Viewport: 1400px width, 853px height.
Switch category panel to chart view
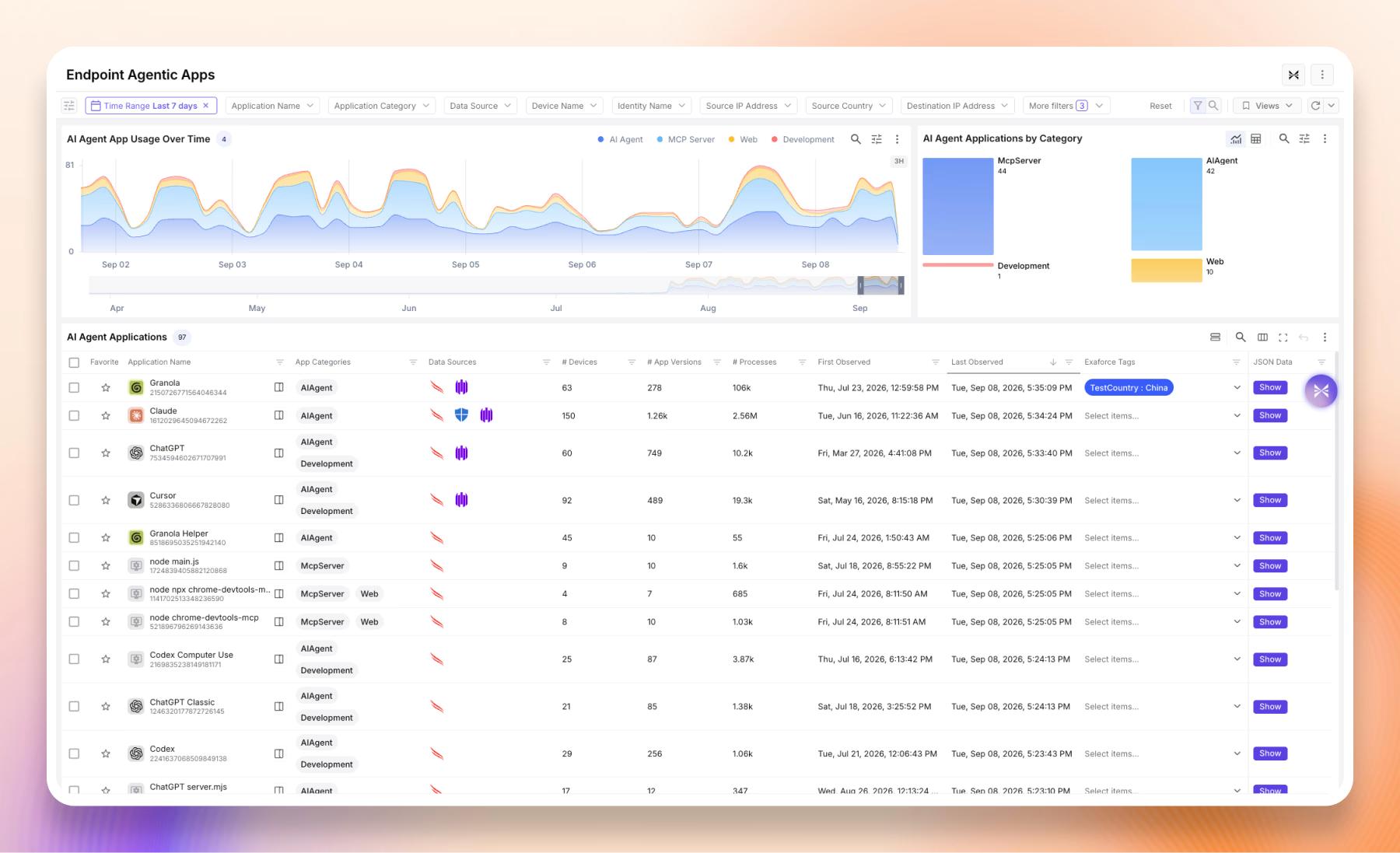tap(1235, 138)
